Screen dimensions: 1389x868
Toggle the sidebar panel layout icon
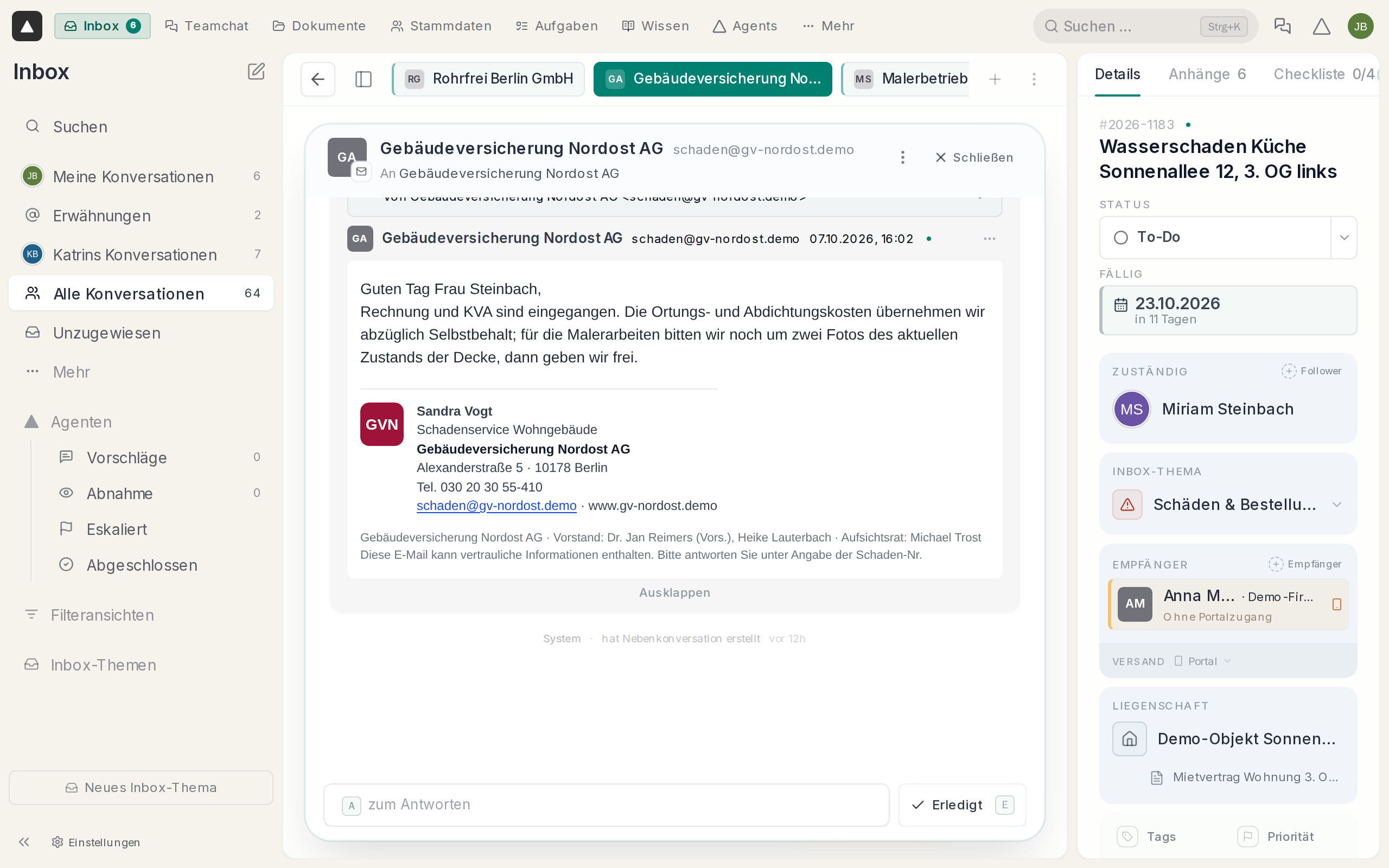click(x=364, y=79)
